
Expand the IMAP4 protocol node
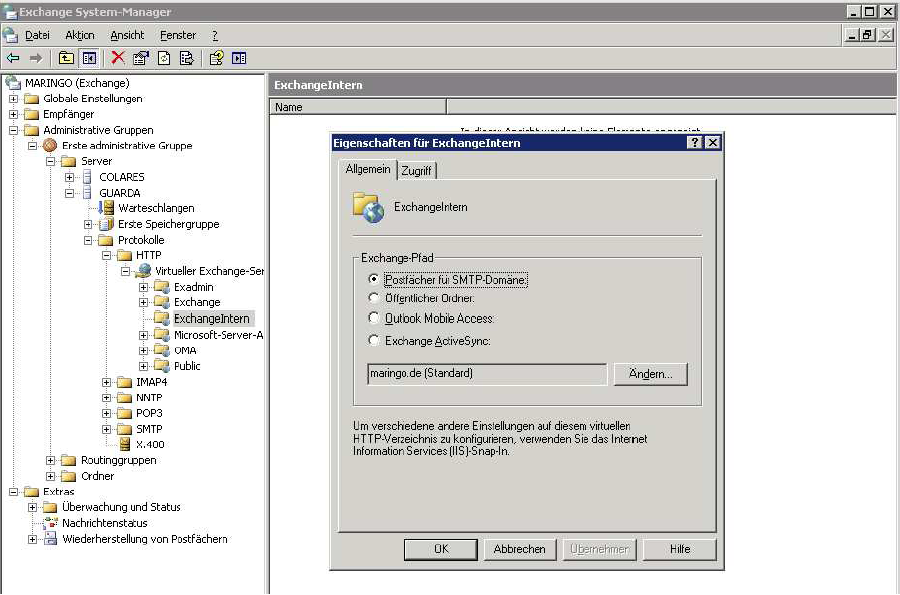tap(107, 382)
